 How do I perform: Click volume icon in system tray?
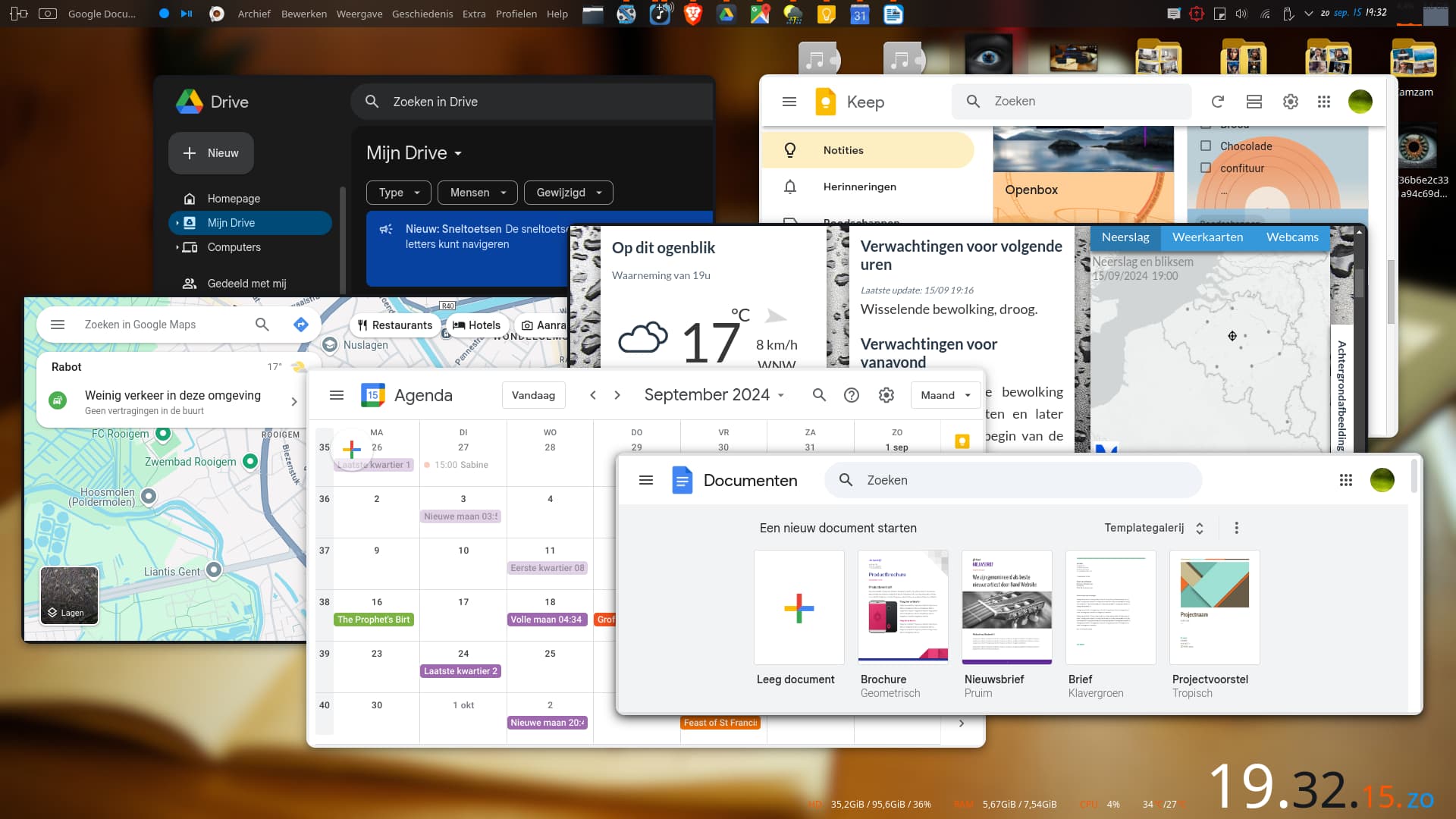coord(1241,14)
